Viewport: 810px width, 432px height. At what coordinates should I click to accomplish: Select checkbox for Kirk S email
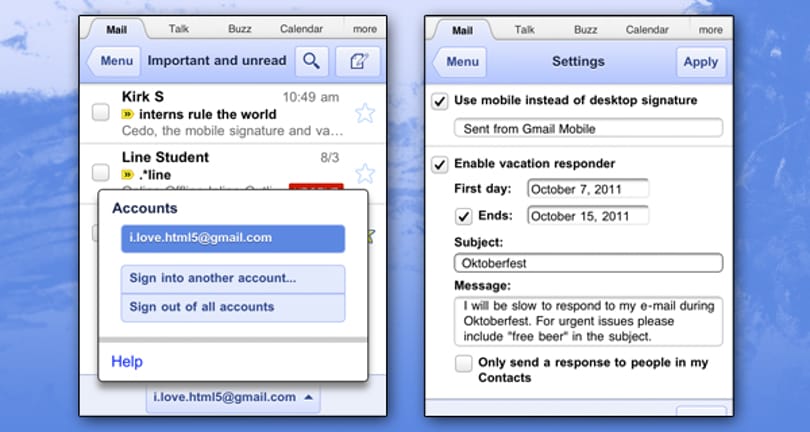coord(100,112)
